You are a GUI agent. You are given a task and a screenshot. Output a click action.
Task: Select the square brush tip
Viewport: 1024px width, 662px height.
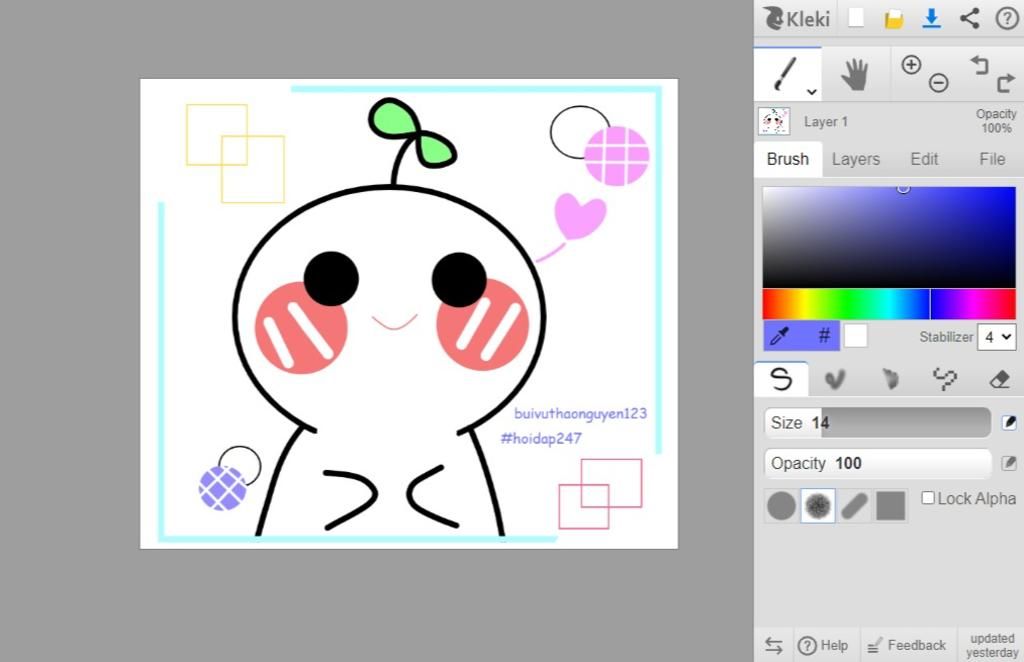[891, 505]
